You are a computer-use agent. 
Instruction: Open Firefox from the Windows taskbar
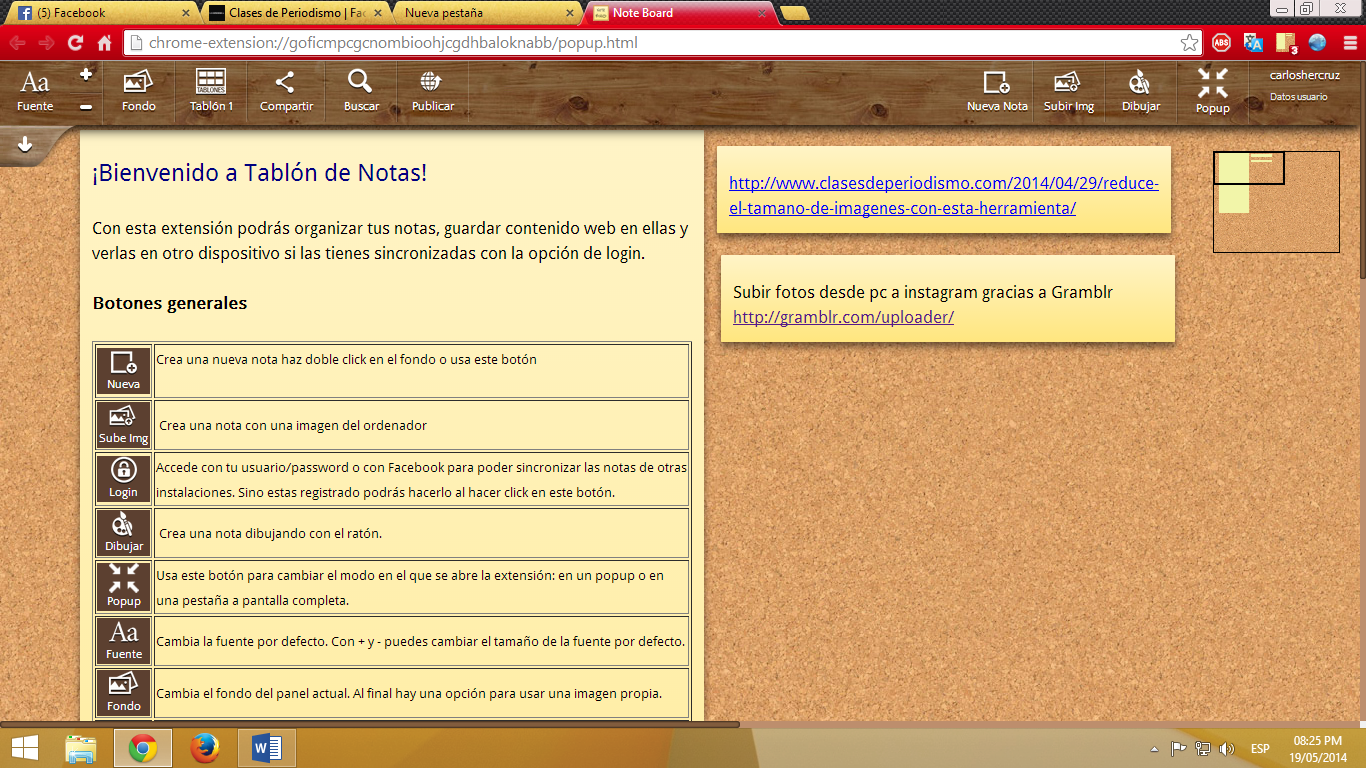(x=205, y=748)
